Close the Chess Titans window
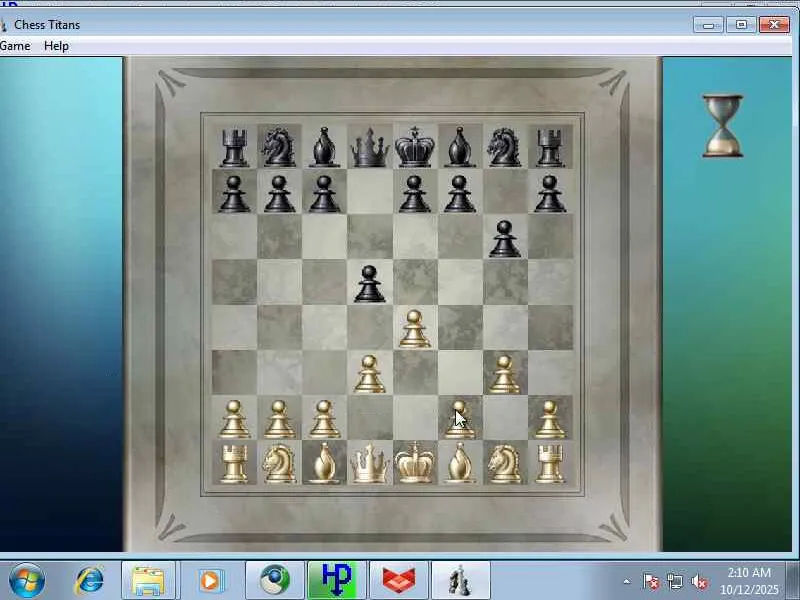 774,24
